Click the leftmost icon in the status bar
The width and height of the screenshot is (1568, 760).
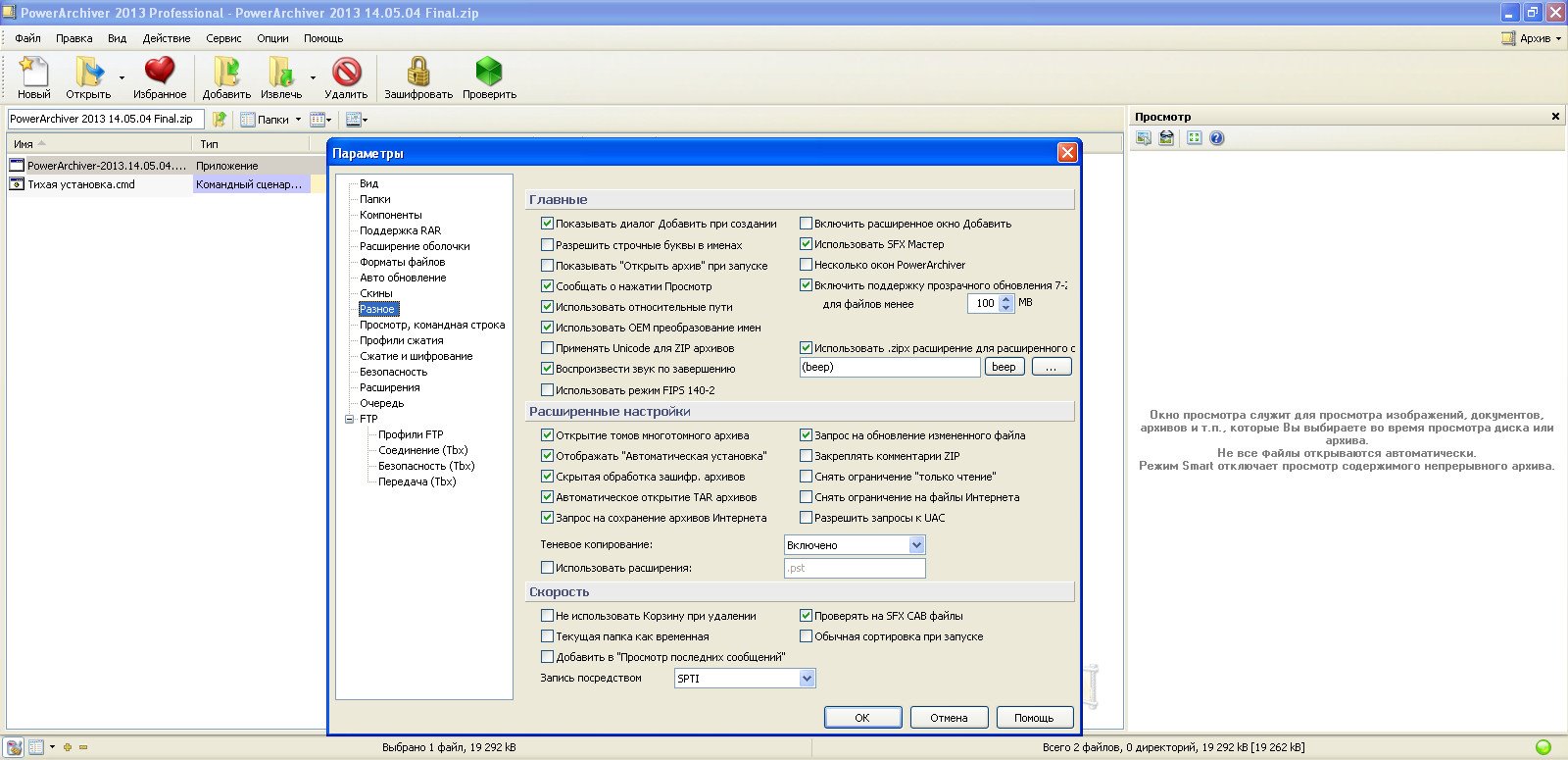pyautogui.click(x=14, y=747)
